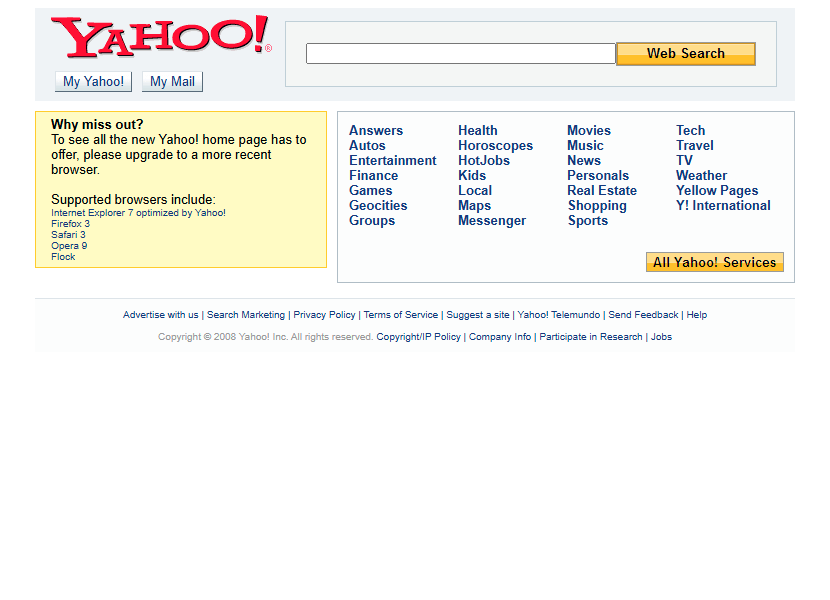Click Advertise with us link
The image size is (830, 600).
tap(160, 315)
